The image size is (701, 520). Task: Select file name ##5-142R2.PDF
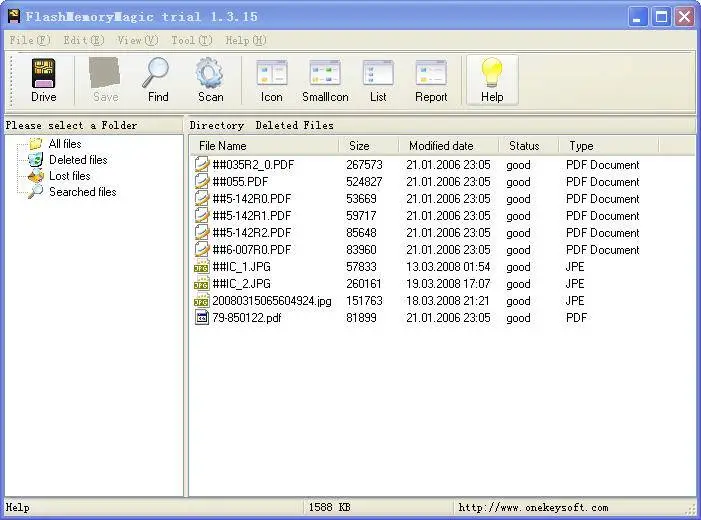pyautogui.click(x=252, y=233)
